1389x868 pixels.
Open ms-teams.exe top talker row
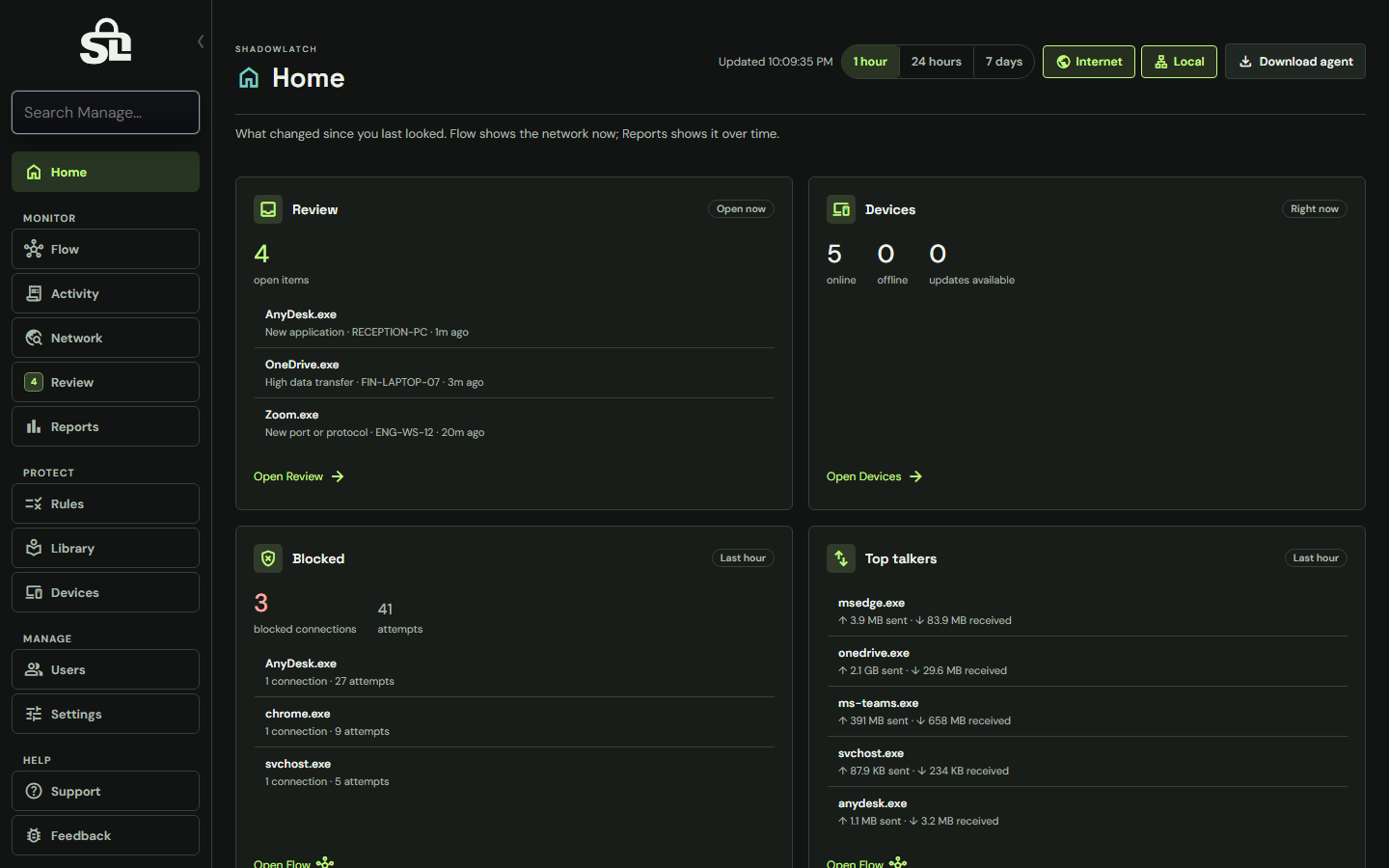pos(1087,712)
